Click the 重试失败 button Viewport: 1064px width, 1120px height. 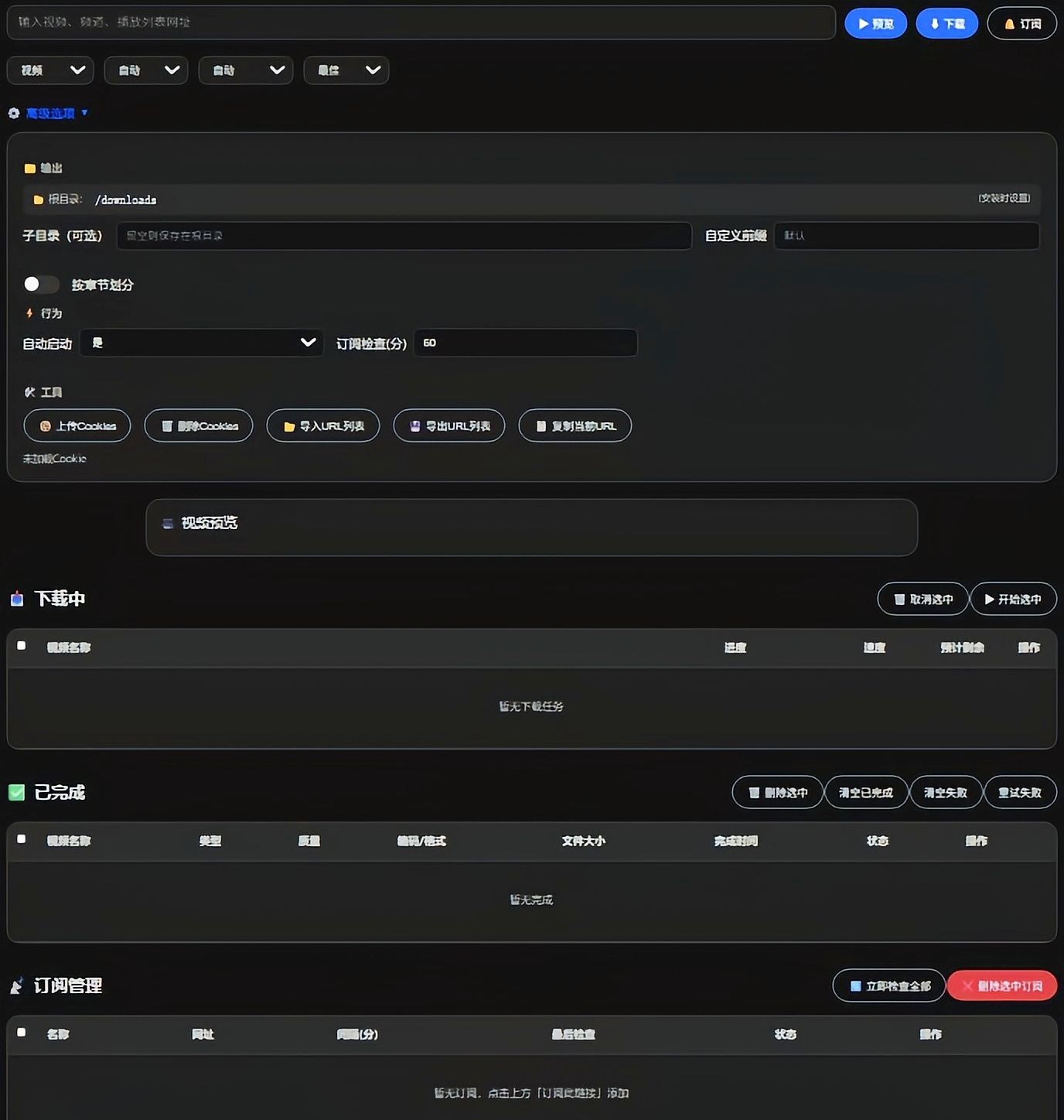pyautogui.click(x=1020, y=792)
